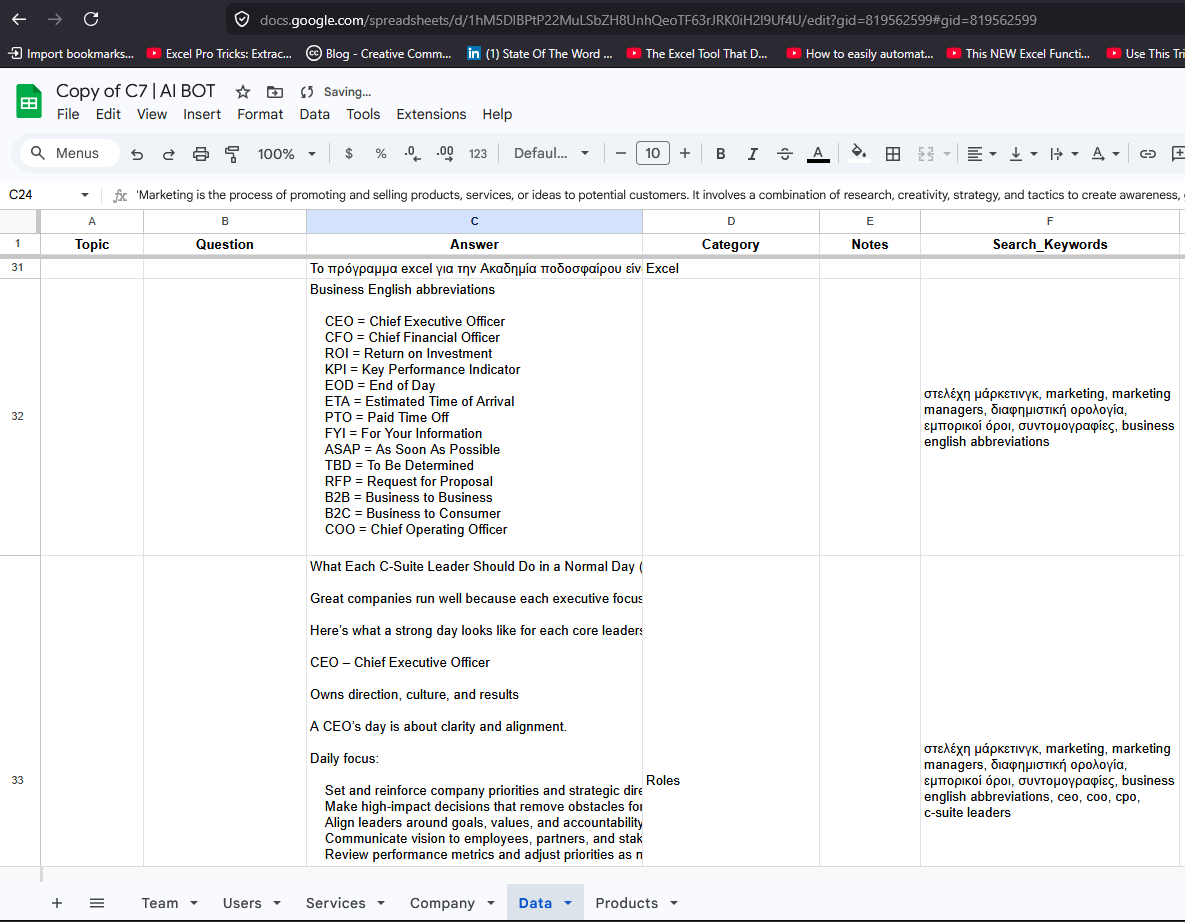This screenshot has height=922, width=1185.
Task: Toggle bold formatting
Action: (x=720, y=153)
